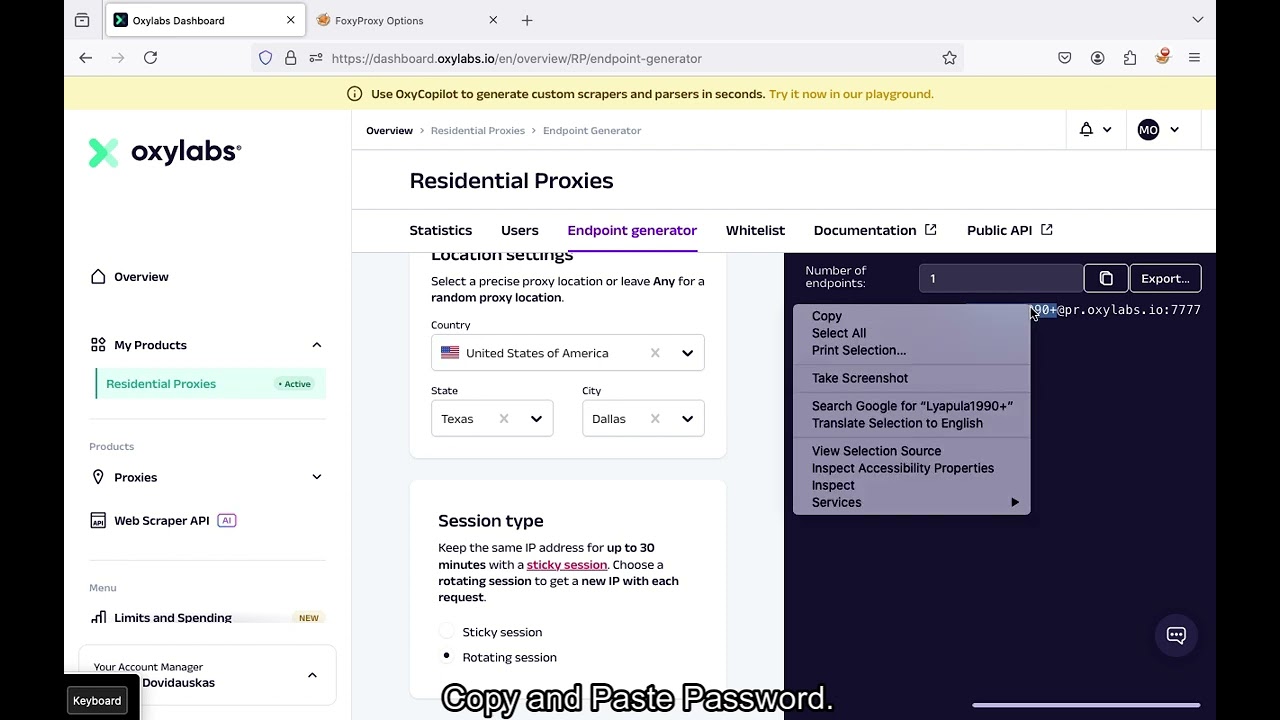Click the 'Try it now in our playground' link

pos(850,94)
